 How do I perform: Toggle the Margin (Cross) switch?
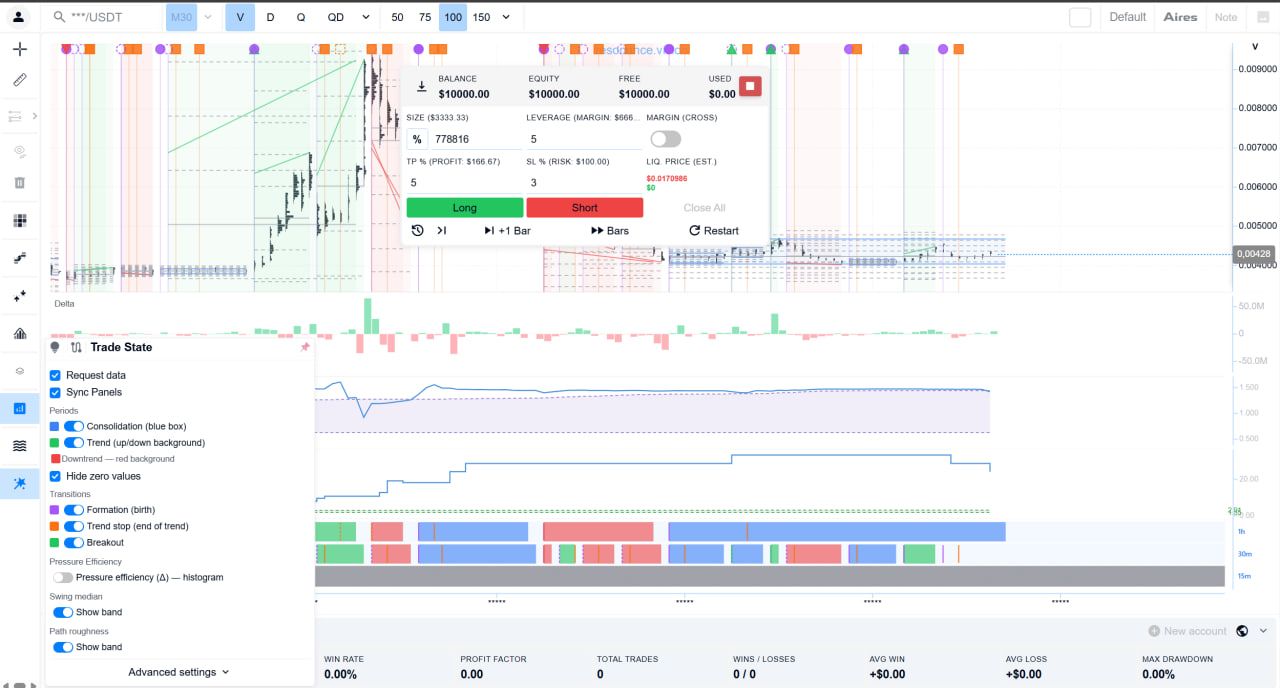[x=665, y=139]
